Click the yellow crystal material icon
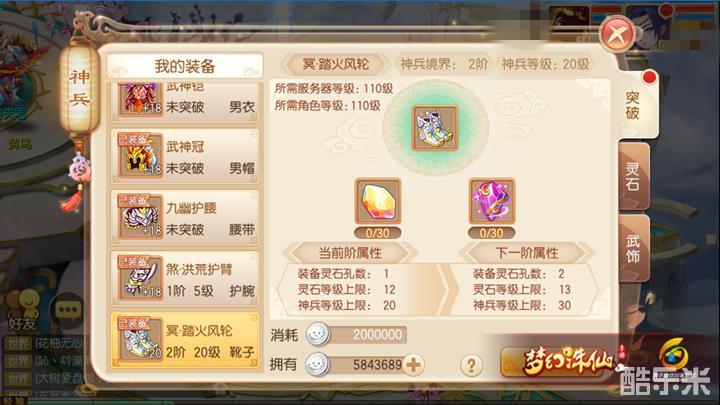Image resolution: width=720 pixels, height=405 pixels. (x=377, y=202)
